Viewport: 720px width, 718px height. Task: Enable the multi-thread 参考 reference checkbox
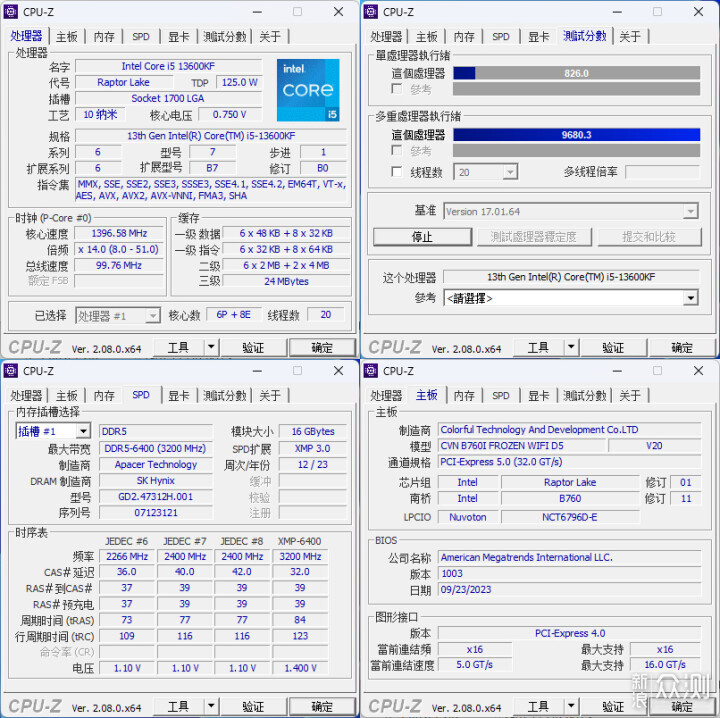pyautogui.click(x=397, y=151)
